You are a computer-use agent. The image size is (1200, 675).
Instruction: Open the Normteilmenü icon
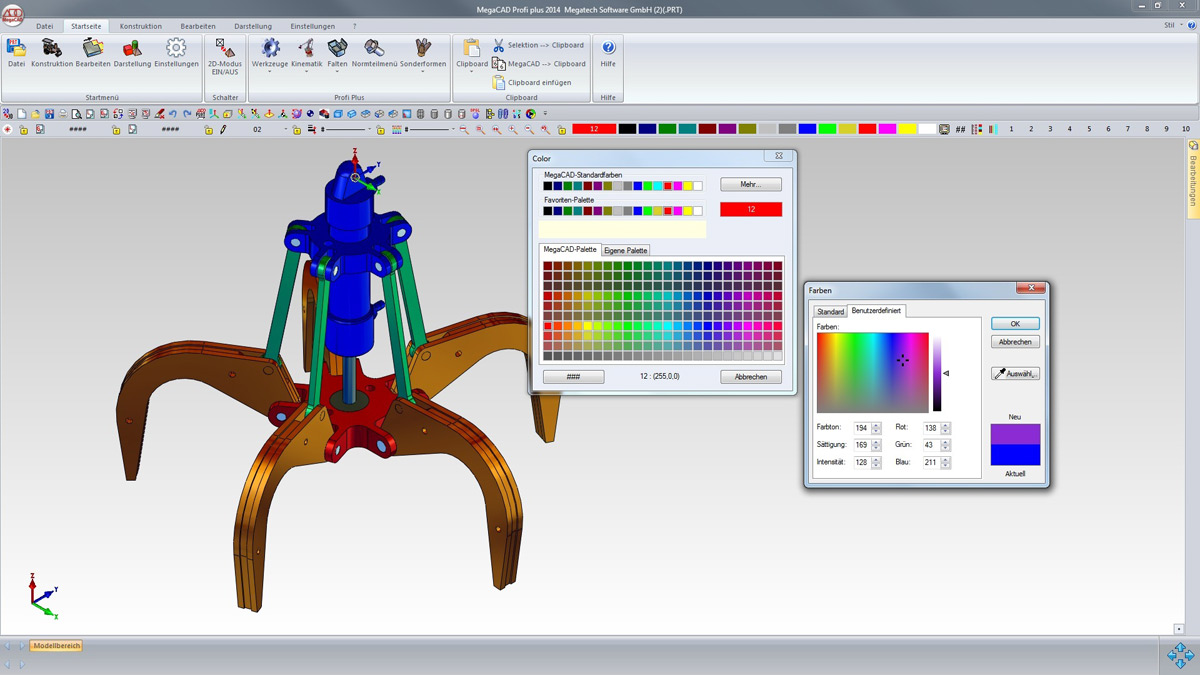[374, 48]
